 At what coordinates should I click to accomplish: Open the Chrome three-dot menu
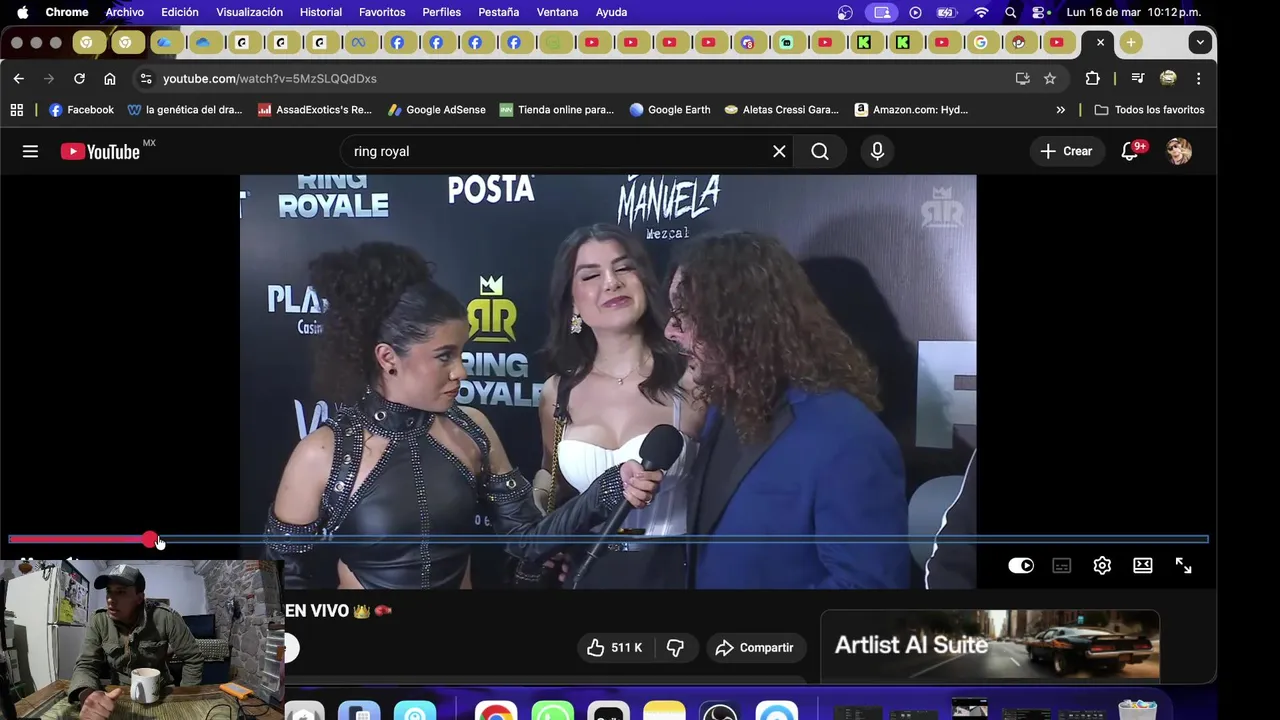tap(1198, 78)
